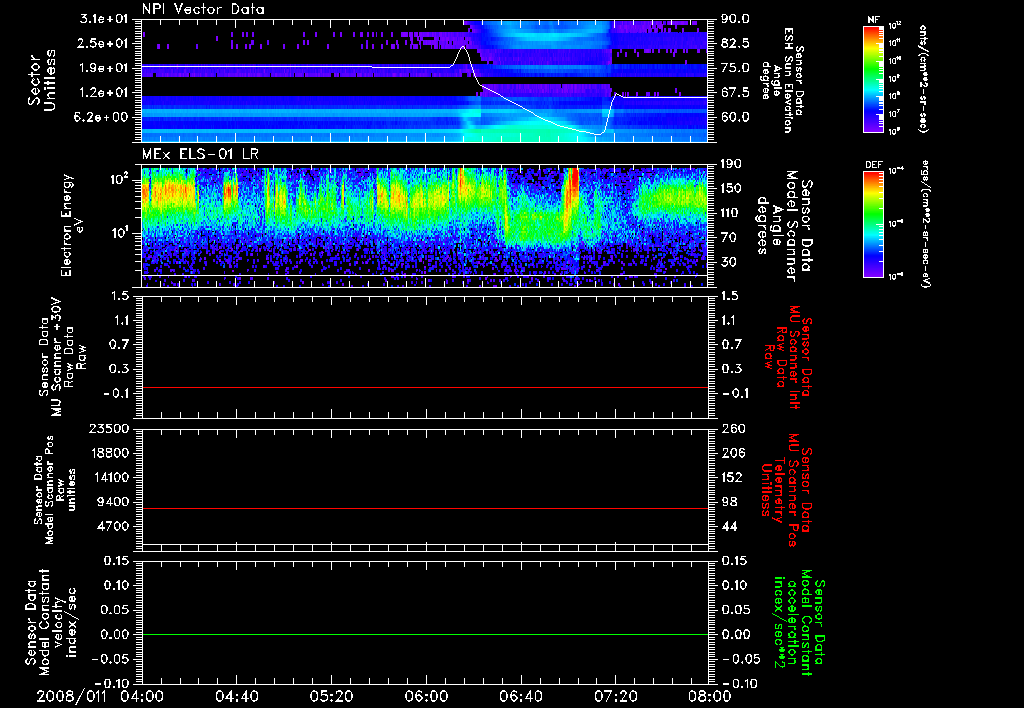The image size is (1024, 708).
Task: Select the 06:40 time tick label
Action: 520,696
